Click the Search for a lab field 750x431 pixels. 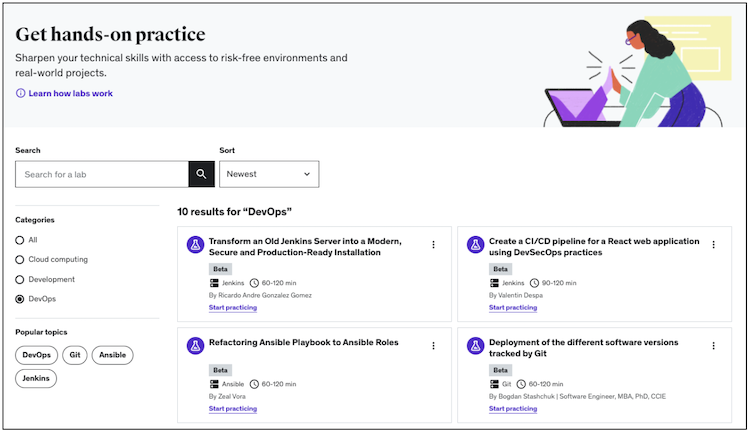(102, 174)
